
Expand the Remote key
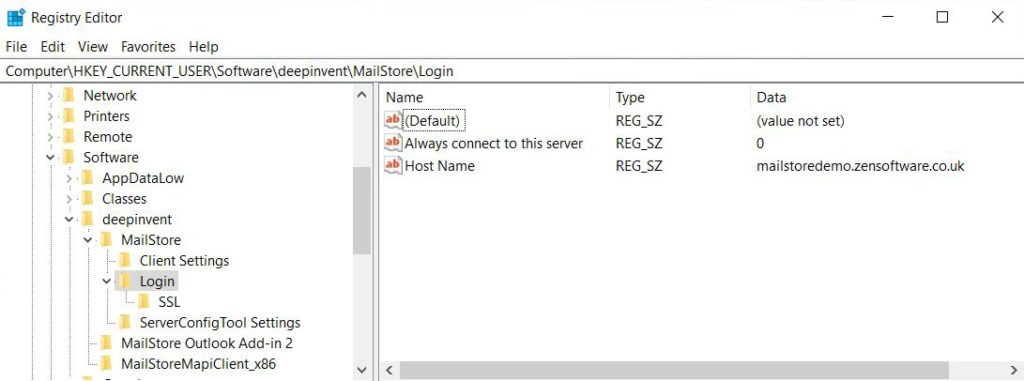(x=50, y=137)
